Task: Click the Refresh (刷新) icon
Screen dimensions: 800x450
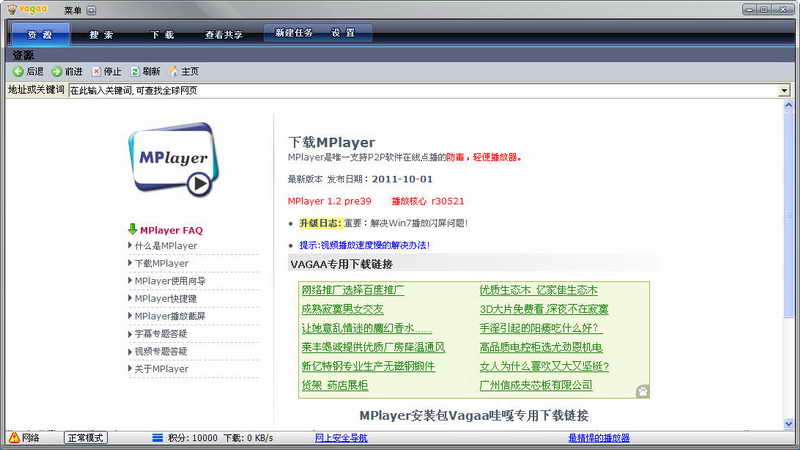Action: pos(135,72)
